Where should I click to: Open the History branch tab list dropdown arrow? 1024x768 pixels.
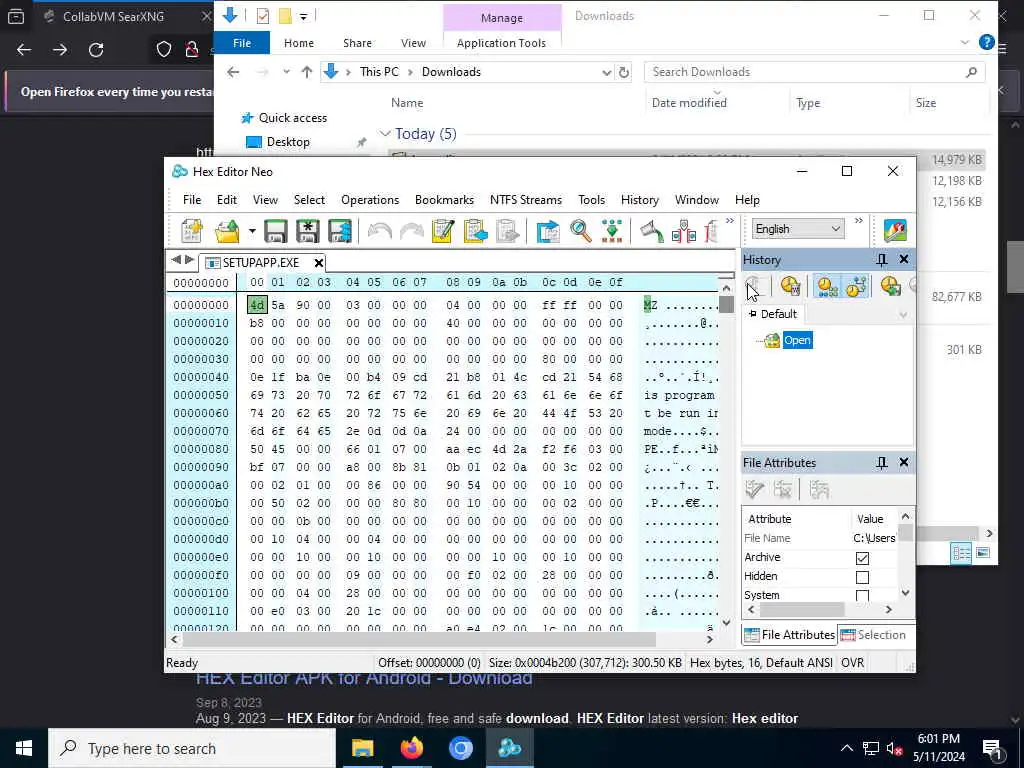click(903, 315)
